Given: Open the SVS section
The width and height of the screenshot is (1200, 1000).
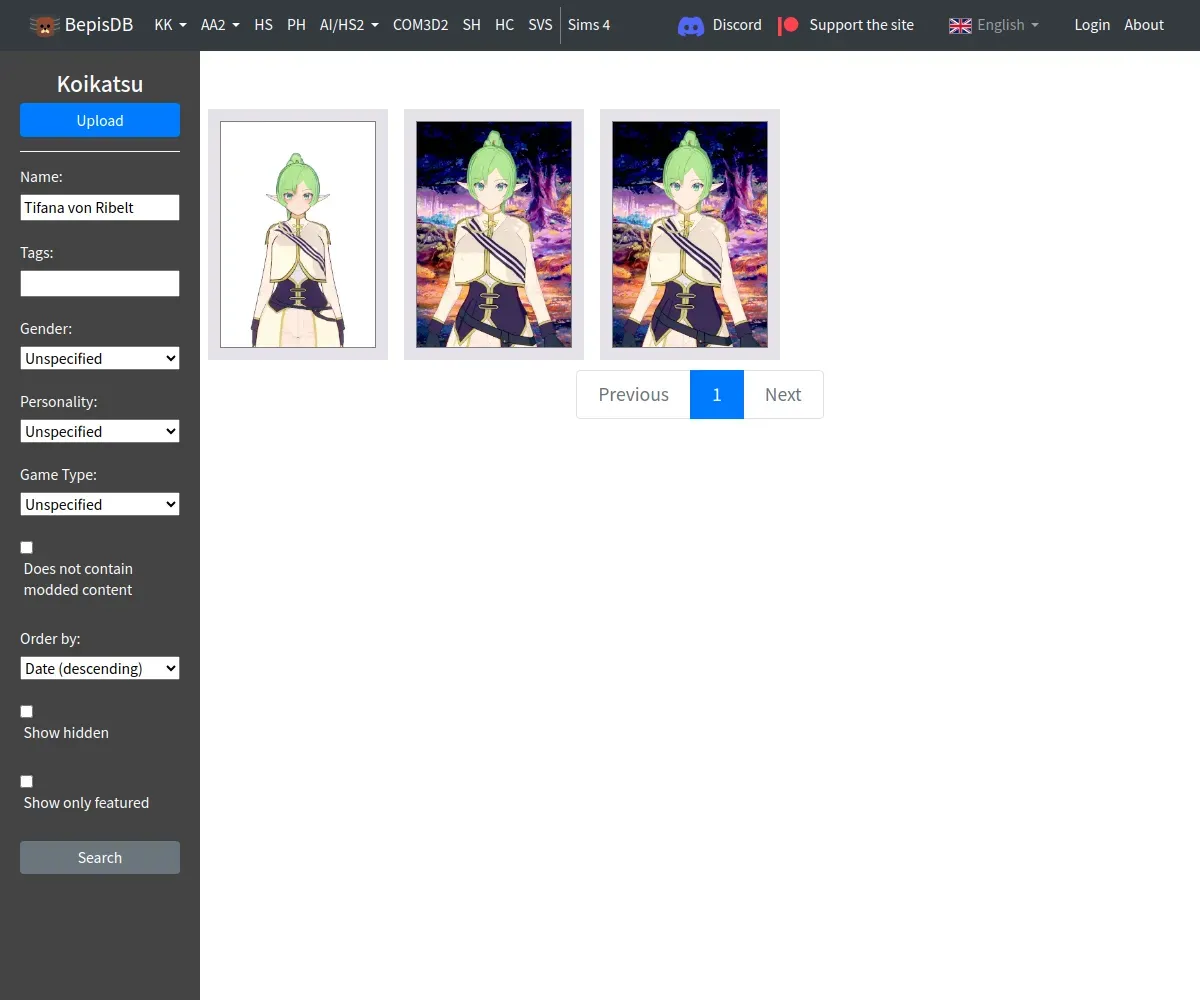Looking at the screenshot, I should click(x=540, y=25).
